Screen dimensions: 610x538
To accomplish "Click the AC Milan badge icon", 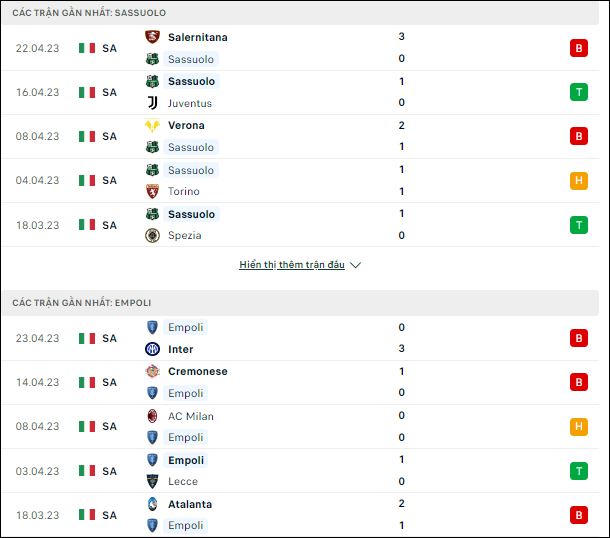I will click(152, 416).
